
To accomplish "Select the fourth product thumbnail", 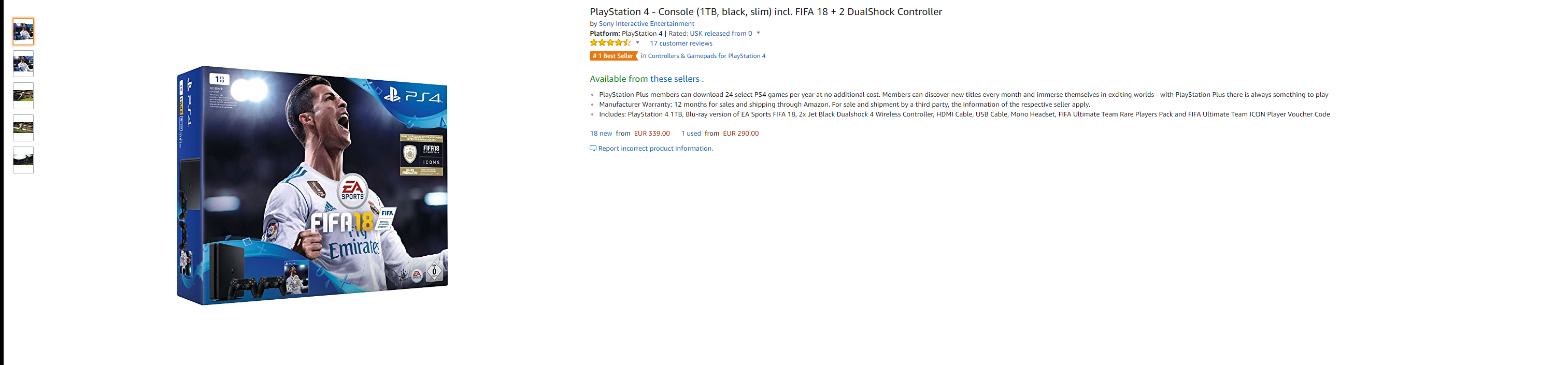I will (x=23, y=128).
